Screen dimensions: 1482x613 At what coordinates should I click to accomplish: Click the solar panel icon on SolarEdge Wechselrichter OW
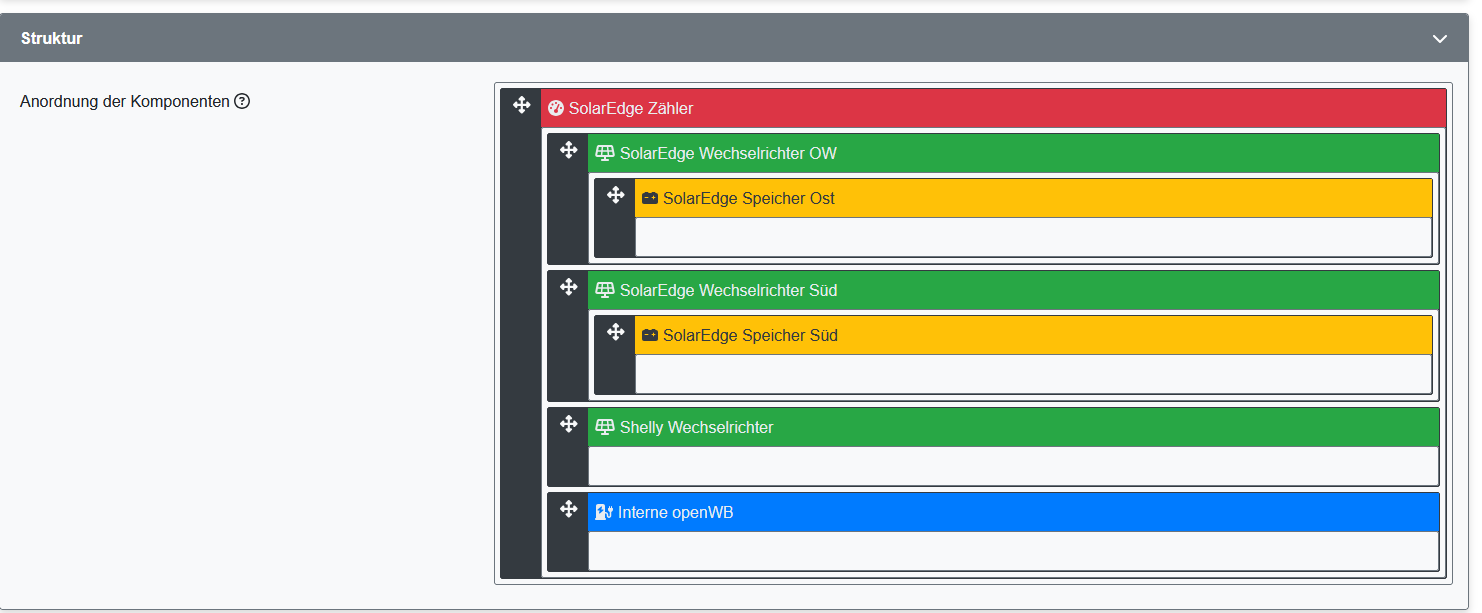point(604,152)
